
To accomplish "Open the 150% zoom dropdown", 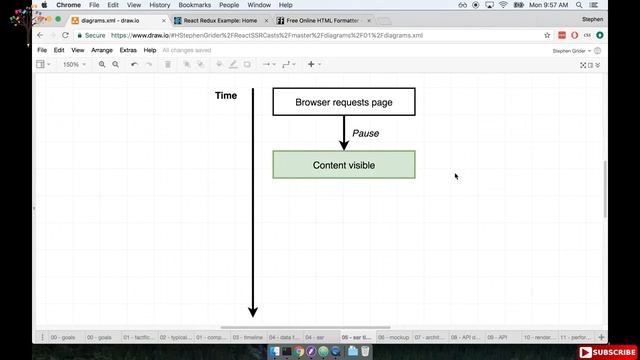I will [74, 64].
